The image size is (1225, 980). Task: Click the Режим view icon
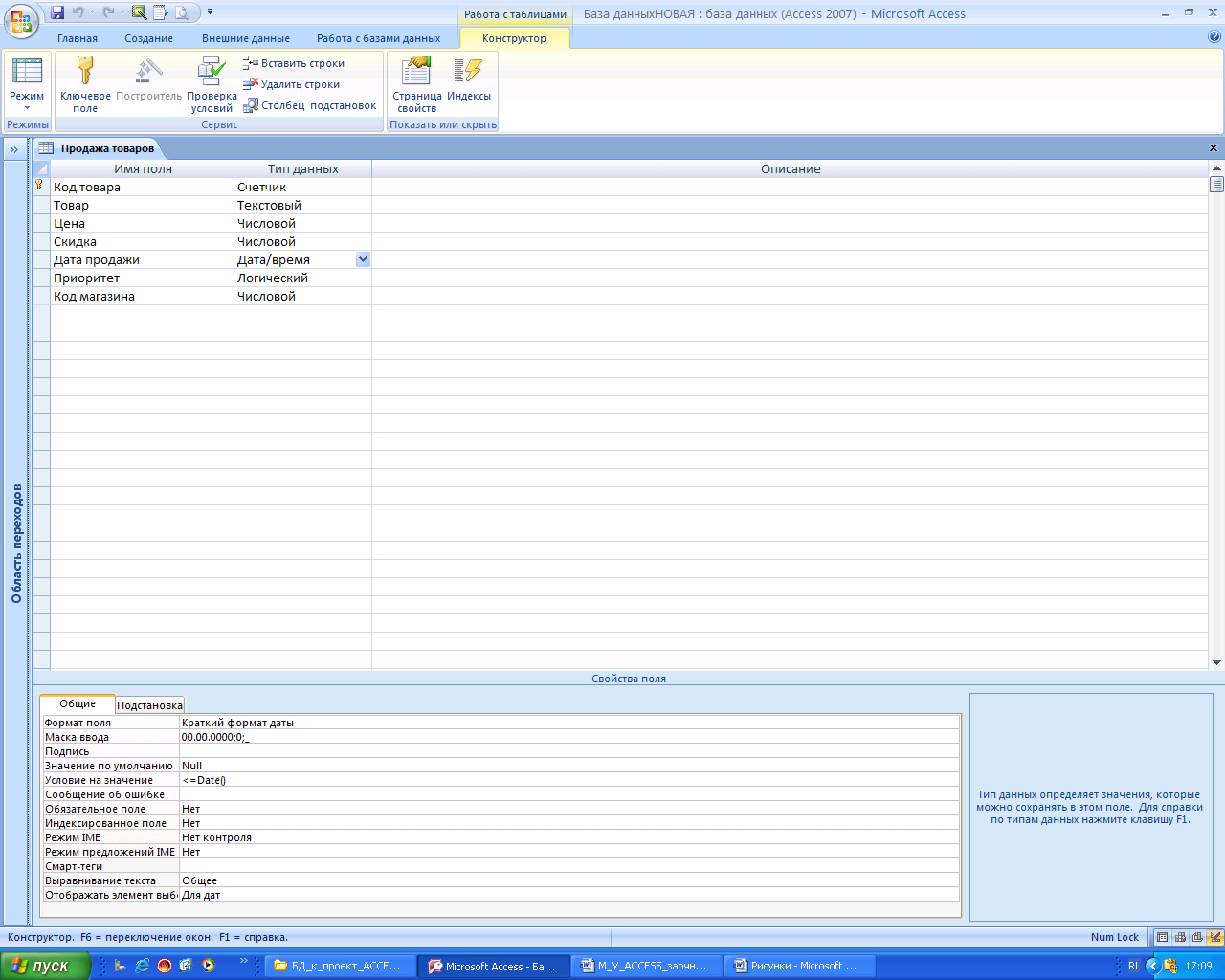click(27, 73)
